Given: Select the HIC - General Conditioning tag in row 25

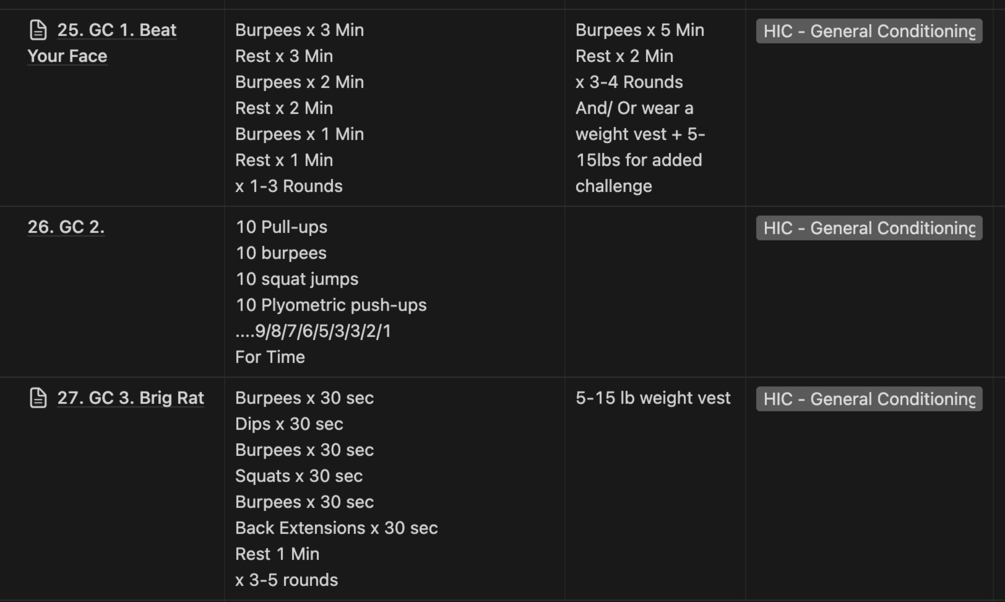Looking at the screenshot, I should click(869, 31).
